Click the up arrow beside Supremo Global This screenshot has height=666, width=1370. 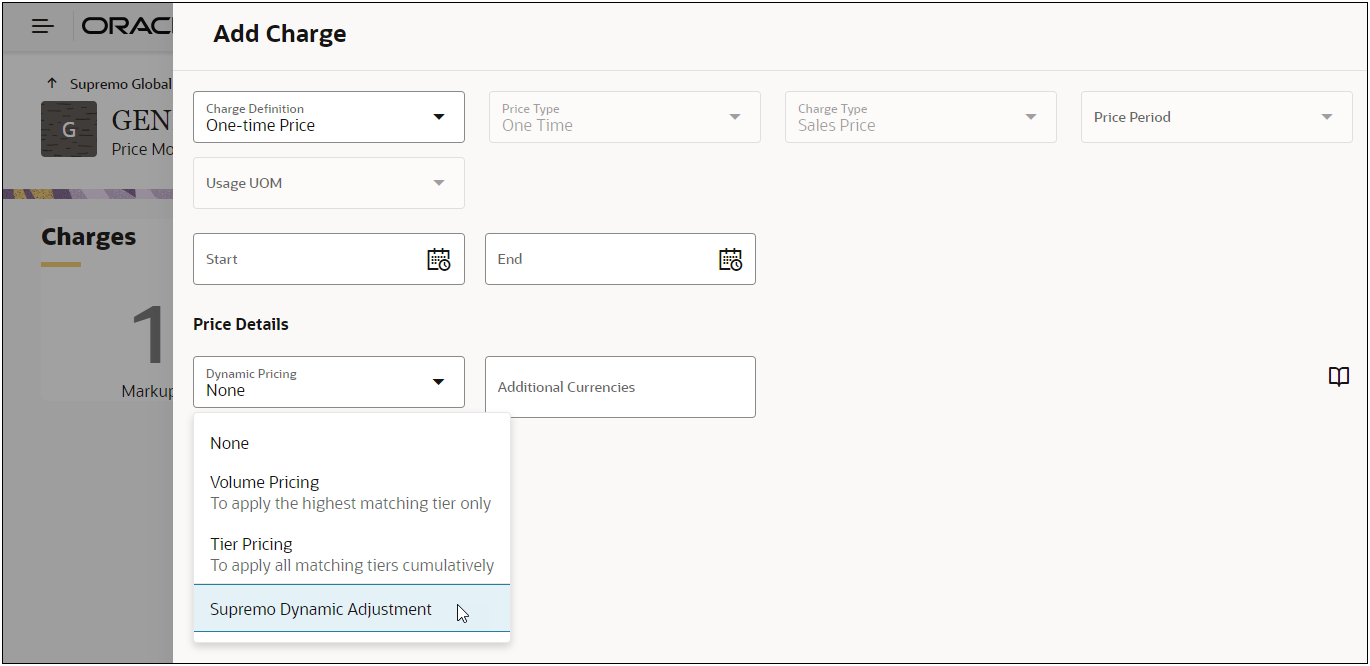pyautogui.click(x=52, y=84)
